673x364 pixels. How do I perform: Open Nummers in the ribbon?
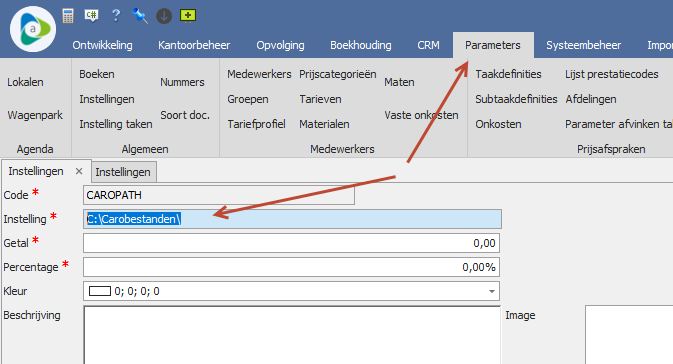click(182, 82)
